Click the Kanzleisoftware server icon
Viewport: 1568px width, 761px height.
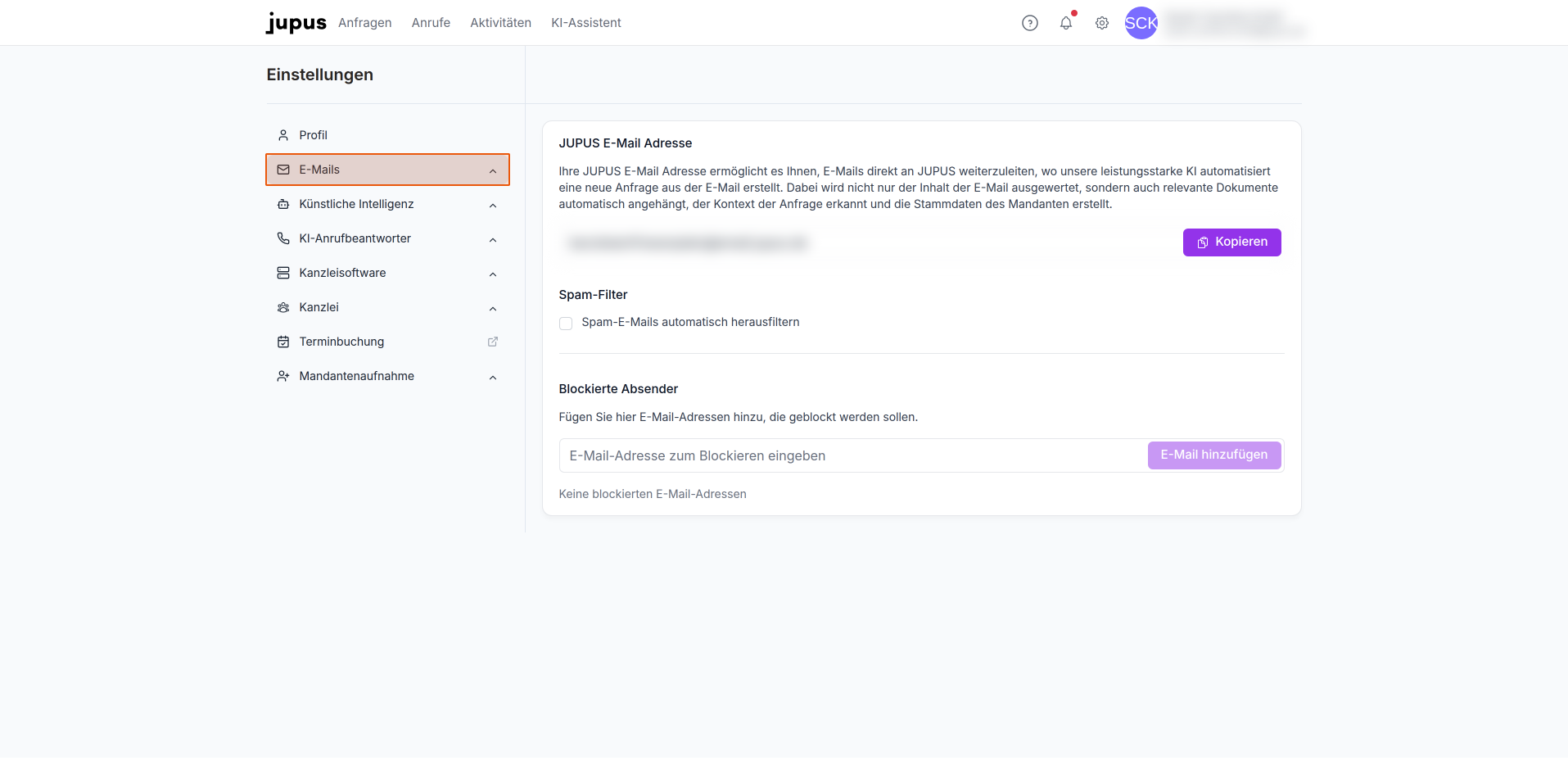click(283, 273)
